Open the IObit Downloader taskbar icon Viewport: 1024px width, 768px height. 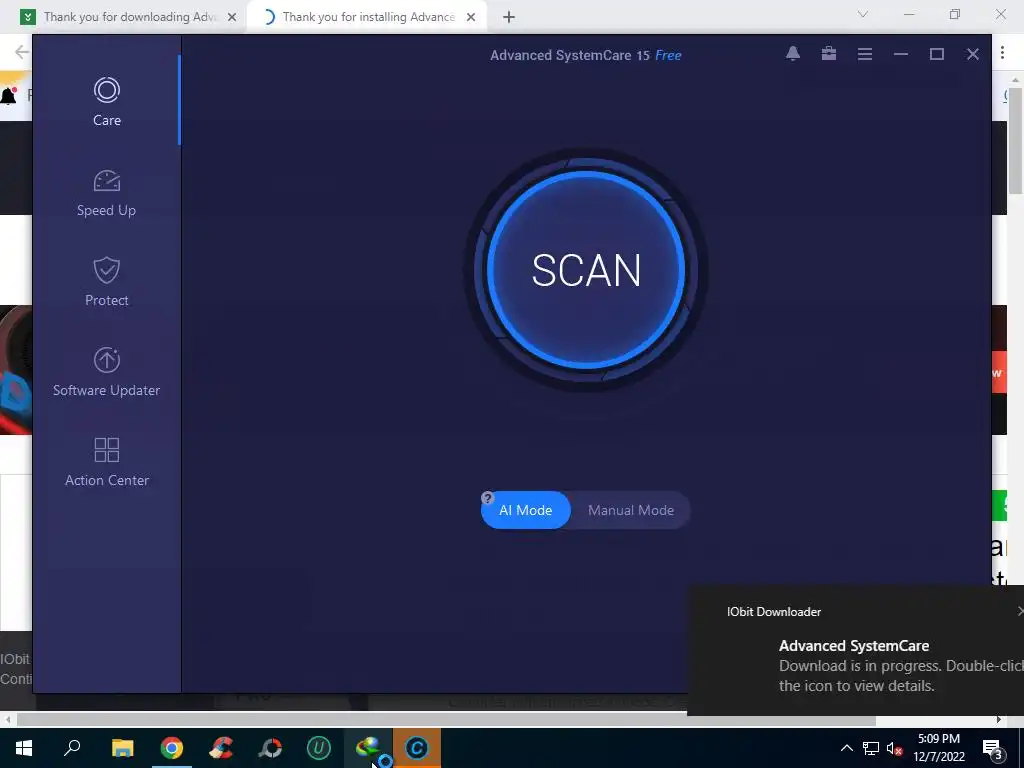[x=368, y=748]
